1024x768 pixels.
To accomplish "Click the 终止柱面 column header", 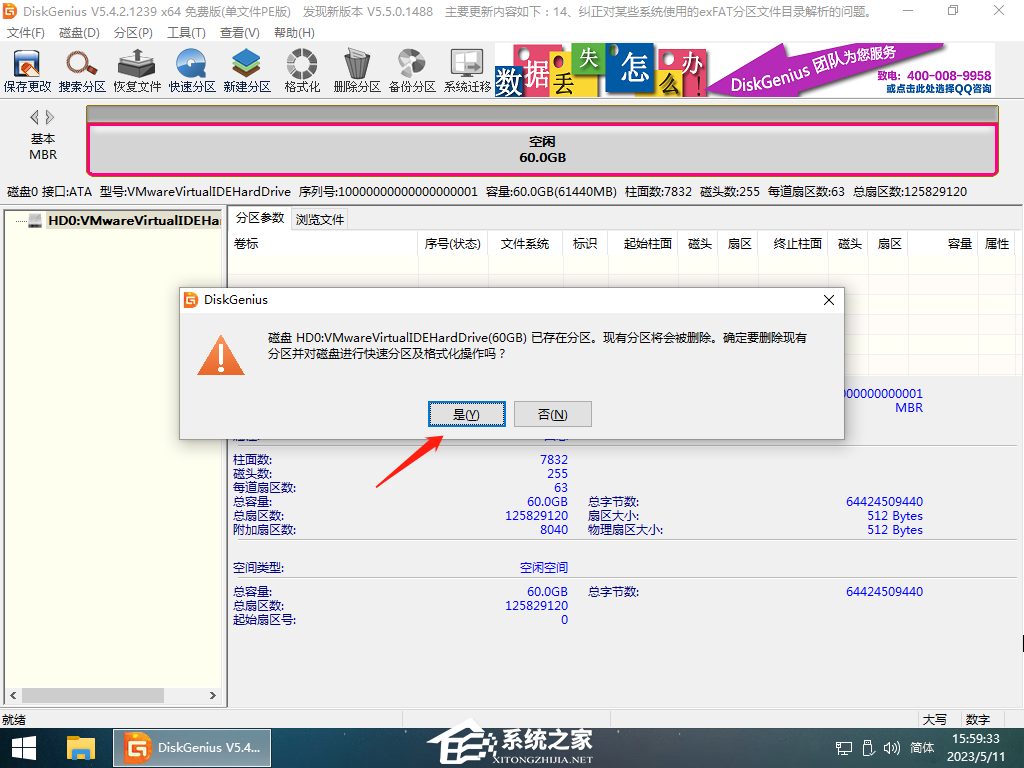I will tap(793, 244).
